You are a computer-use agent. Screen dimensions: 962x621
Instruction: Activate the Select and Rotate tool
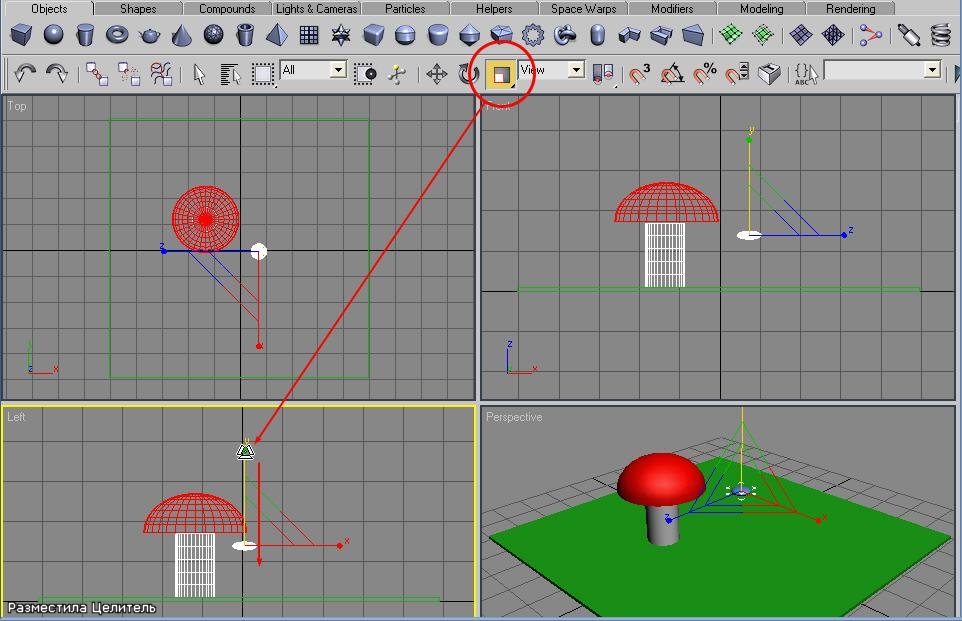[x=469, y=74]
